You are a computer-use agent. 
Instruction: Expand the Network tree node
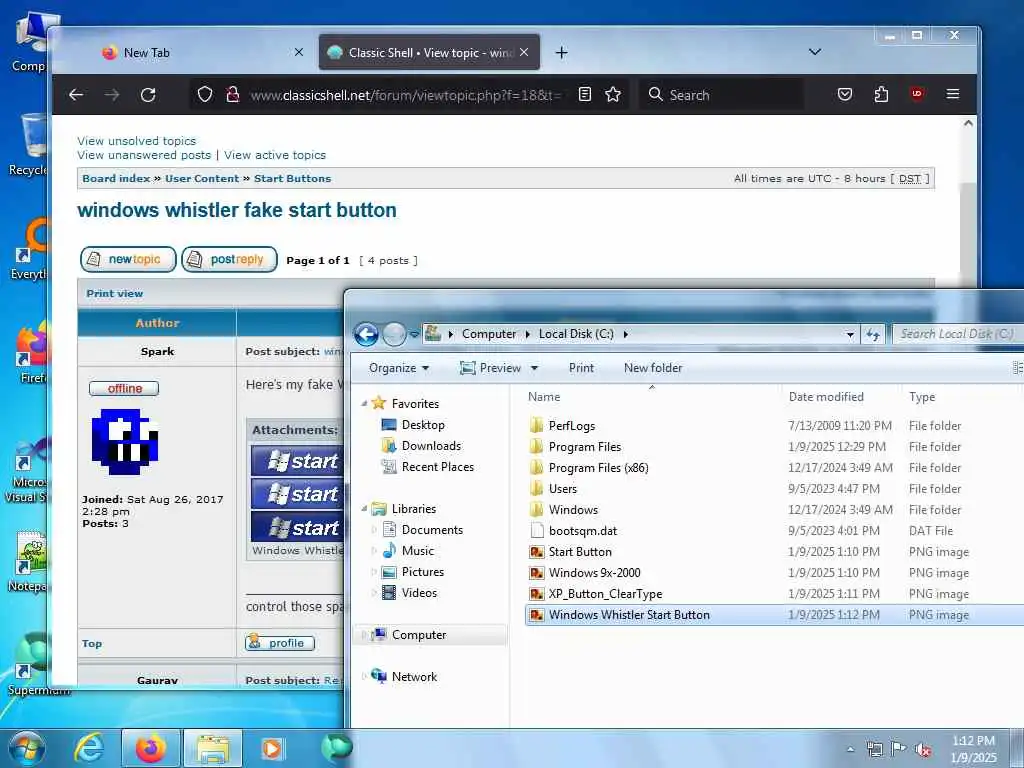(364, 677)
